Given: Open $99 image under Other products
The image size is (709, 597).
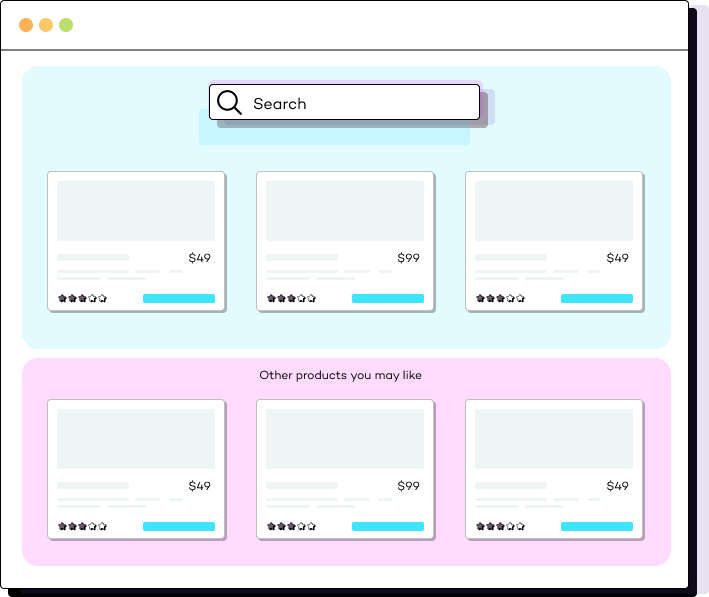Looking at the screenshot, I should point(345,439).
